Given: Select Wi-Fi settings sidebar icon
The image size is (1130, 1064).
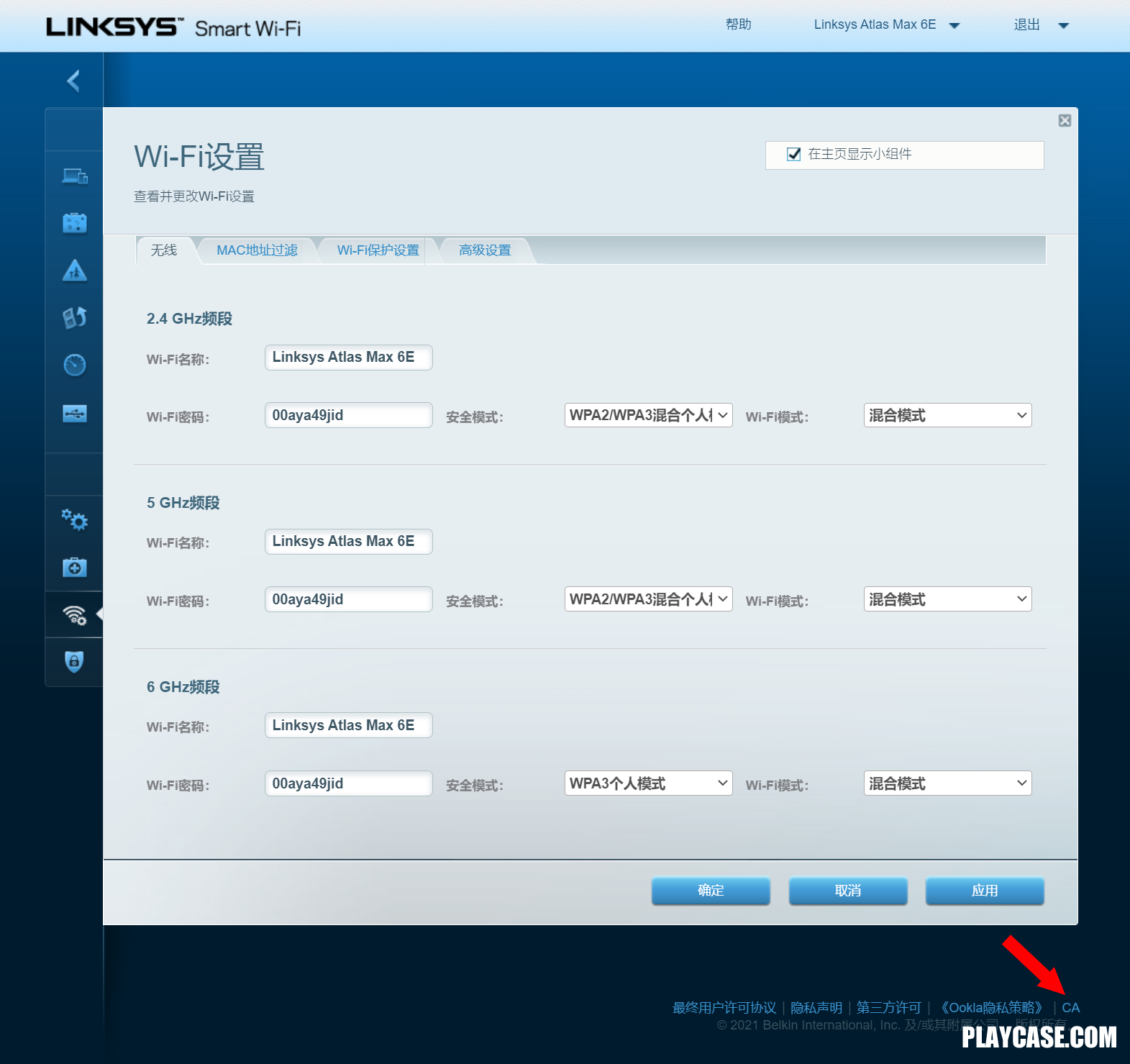Looking at the screenshot, I should [75, 615].
